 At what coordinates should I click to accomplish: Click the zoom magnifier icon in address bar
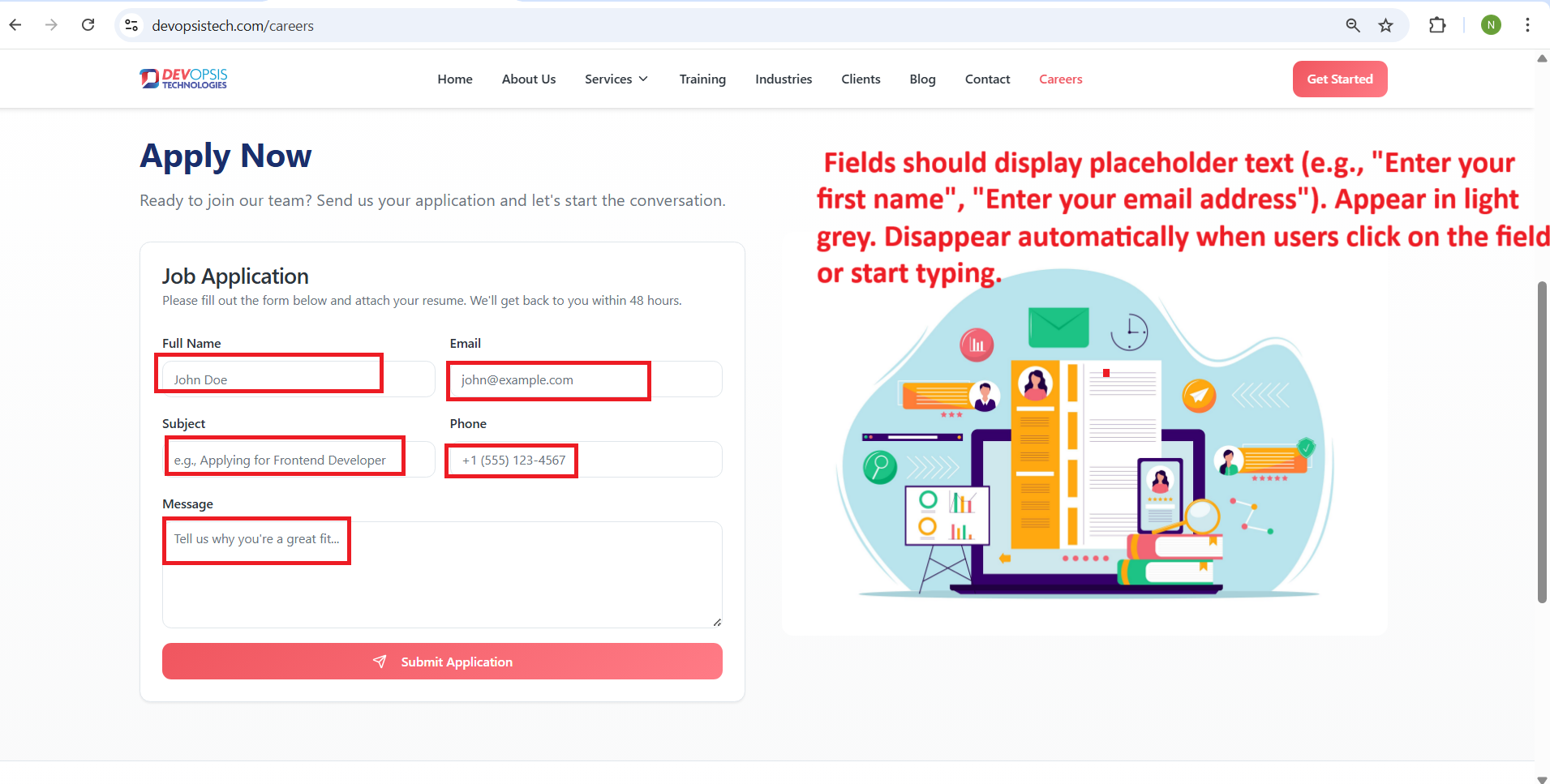[x=1352, y=25]
